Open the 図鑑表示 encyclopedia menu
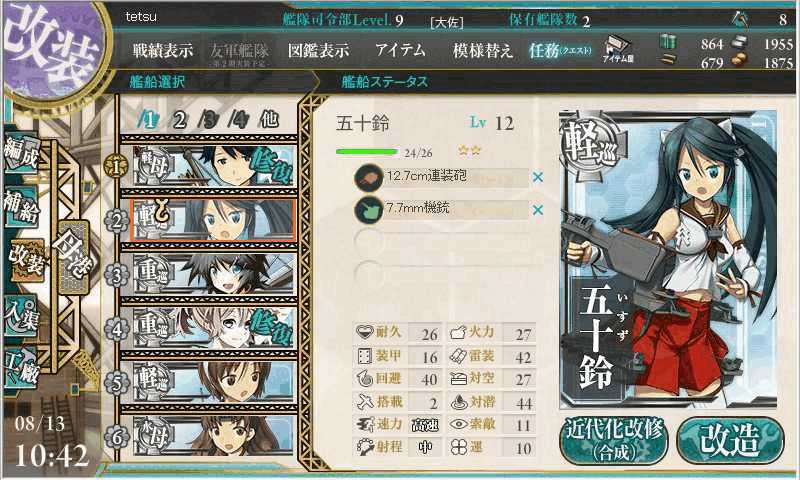This screenshot has height=480, width=800. [318, 50]
